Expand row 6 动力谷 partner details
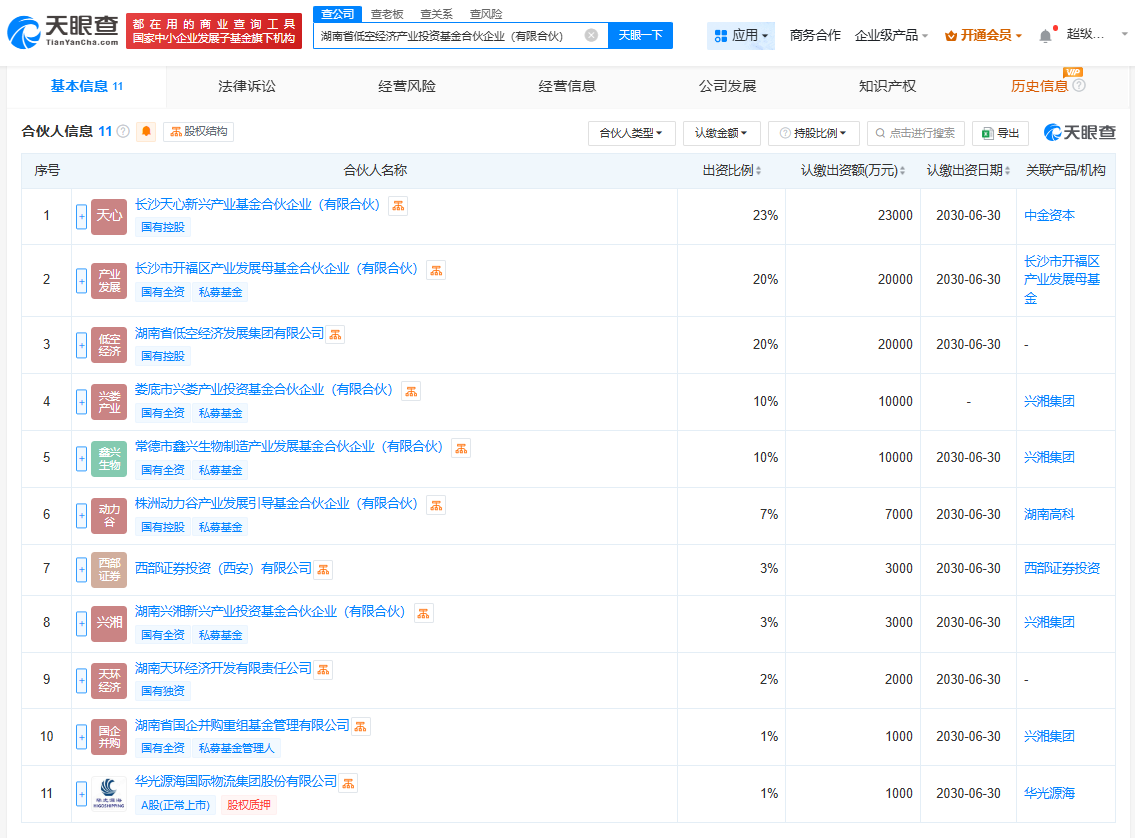This screenshot has width=1135, height=838. pyautogui.click(x=82, y=515)
